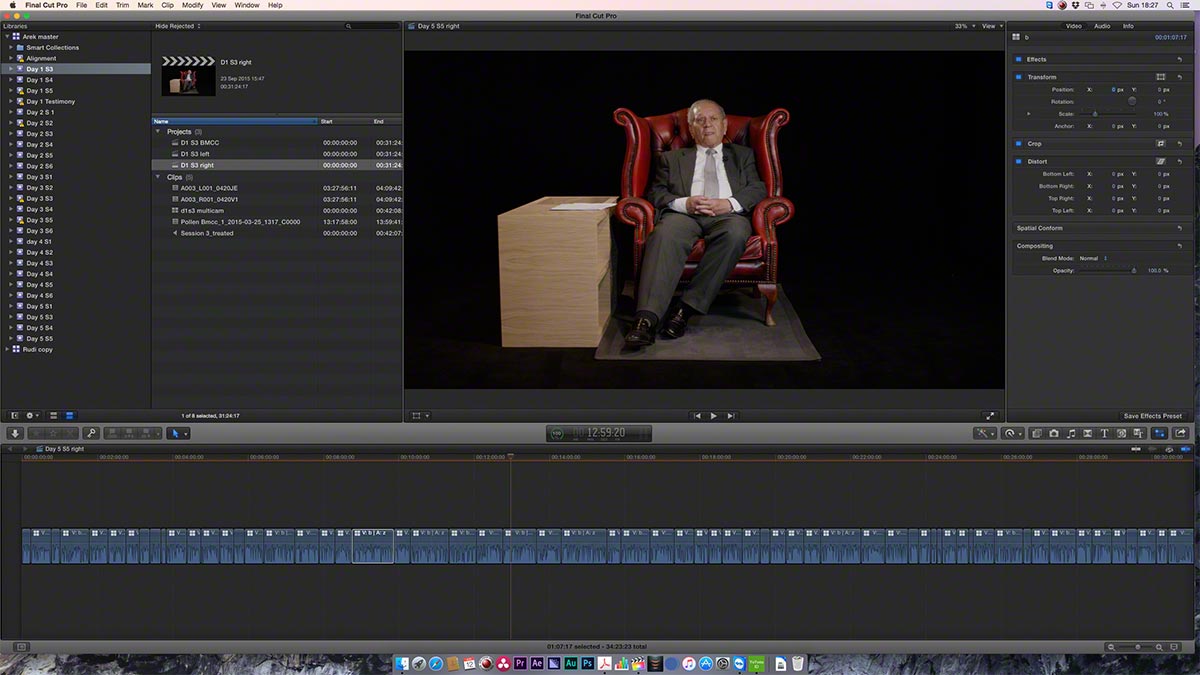Open the Themes browser

click(x=1139, y=433)
